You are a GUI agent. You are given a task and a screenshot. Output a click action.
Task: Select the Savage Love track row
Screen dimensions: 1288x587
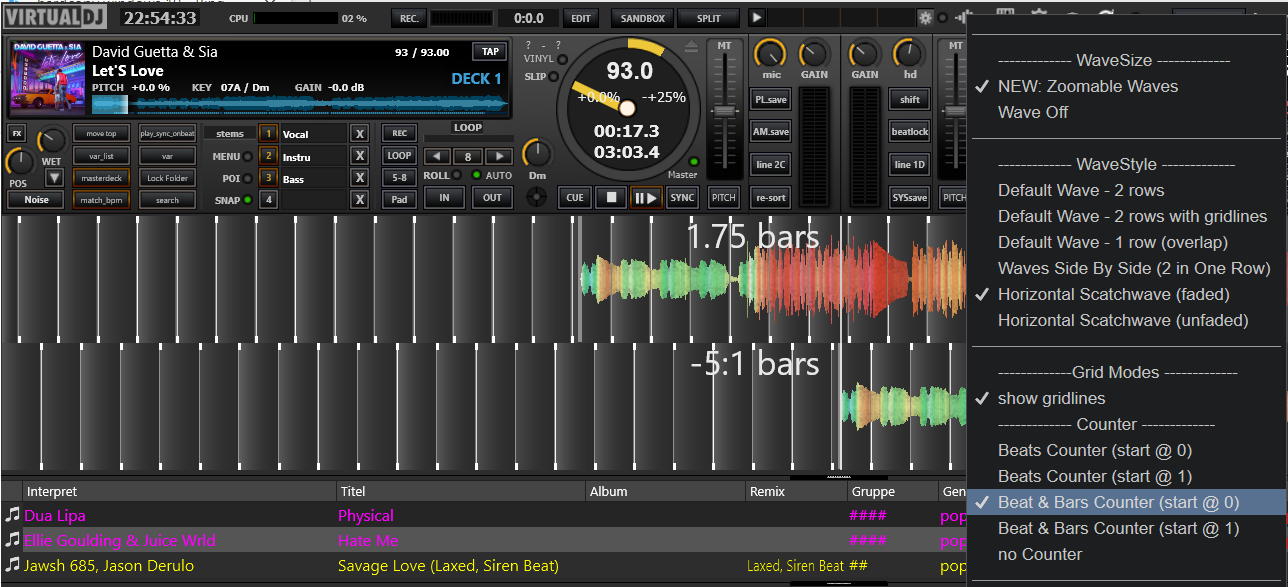484,566
